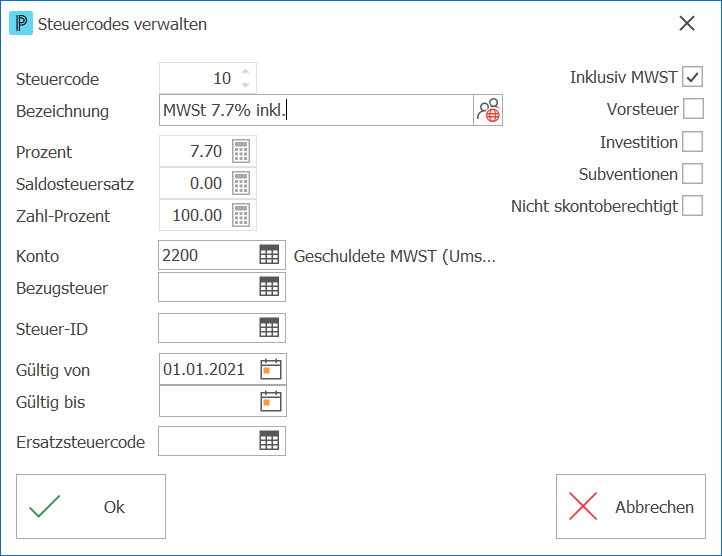Enable the Vorsteuer checkbox

pos(693,109)
